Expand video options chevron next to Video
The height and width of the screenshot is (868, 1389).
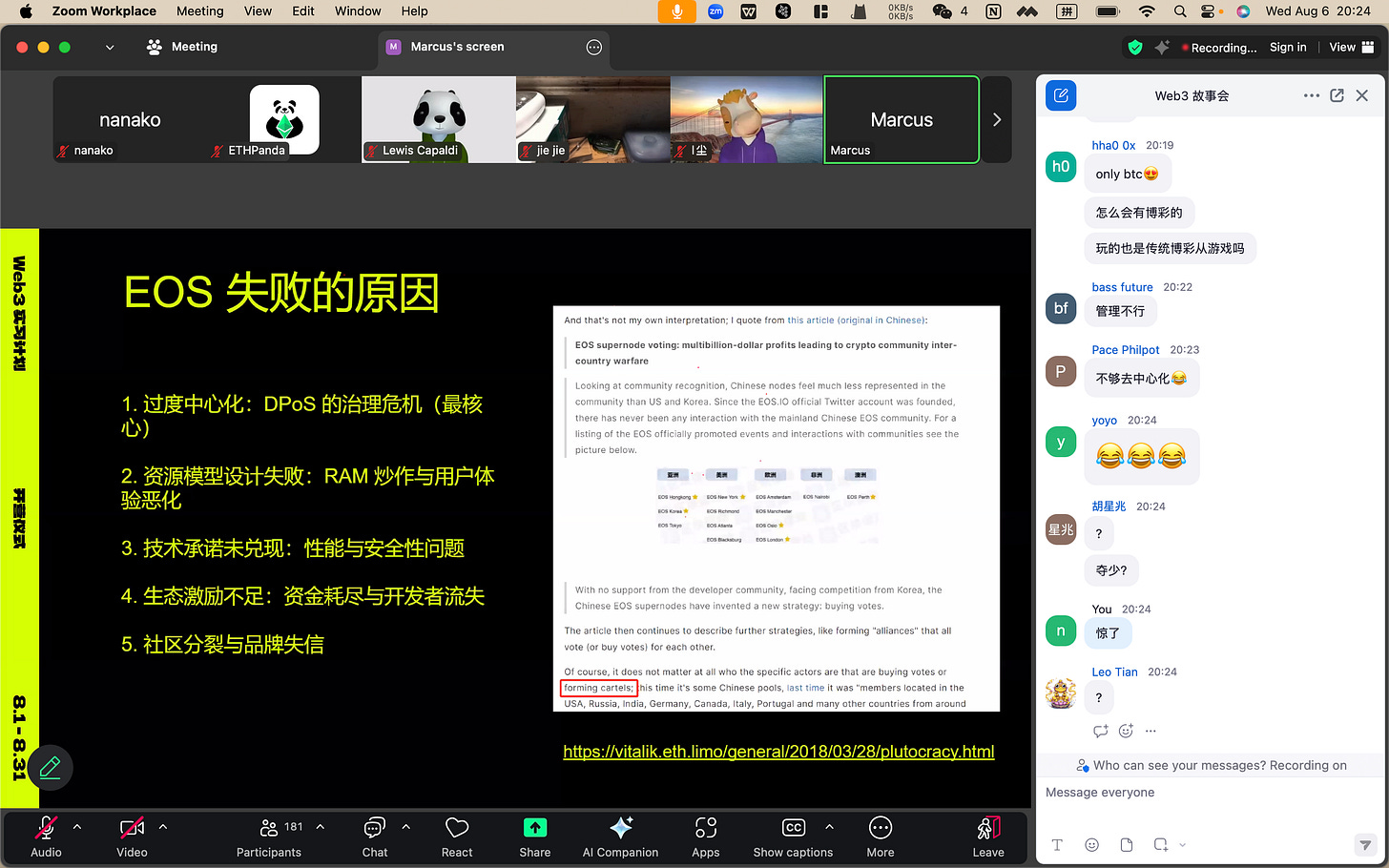click(x=163, y=827)
